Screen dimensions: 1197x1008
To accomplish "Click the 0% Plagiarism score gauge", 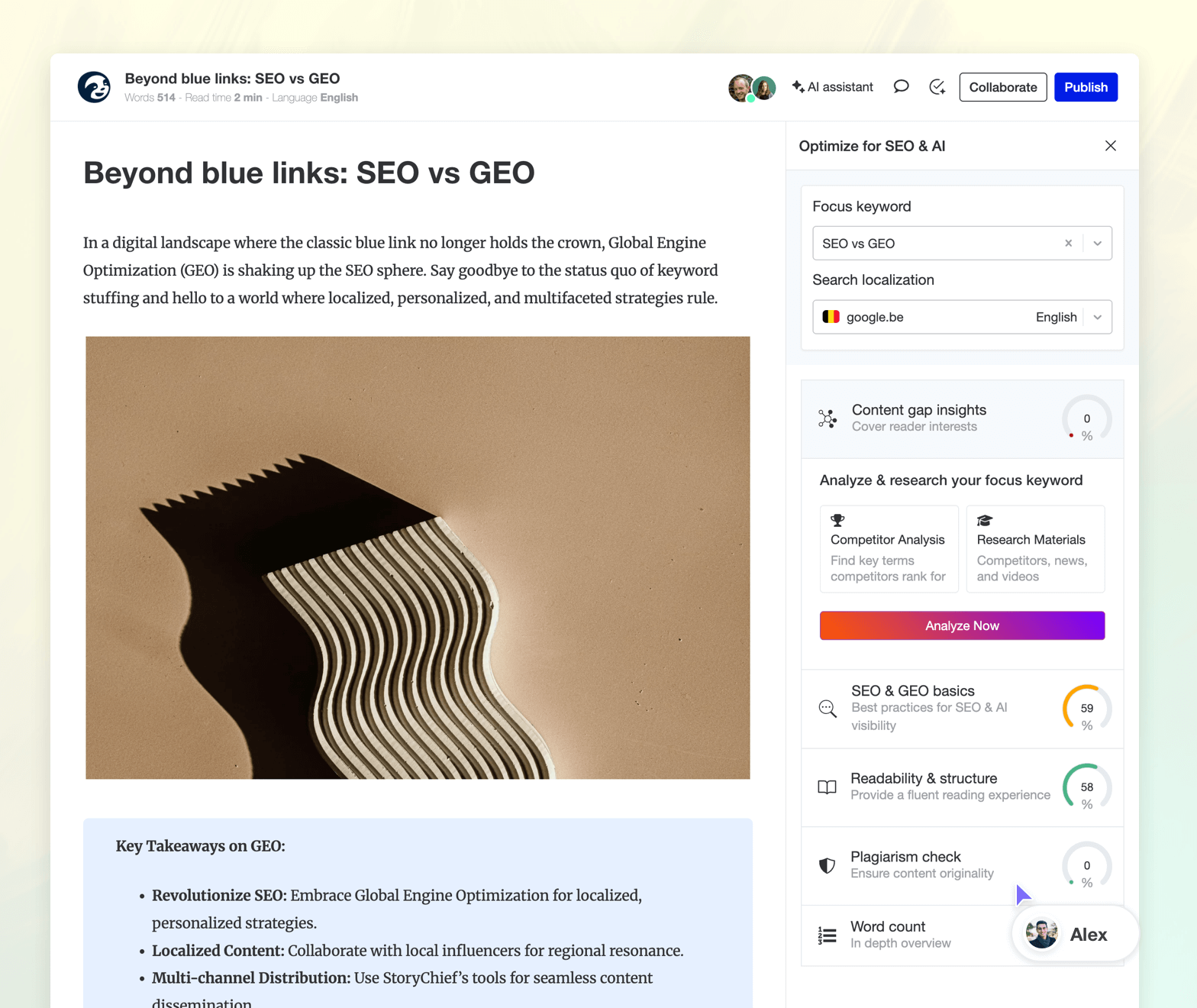I will tap(1087, 866).
